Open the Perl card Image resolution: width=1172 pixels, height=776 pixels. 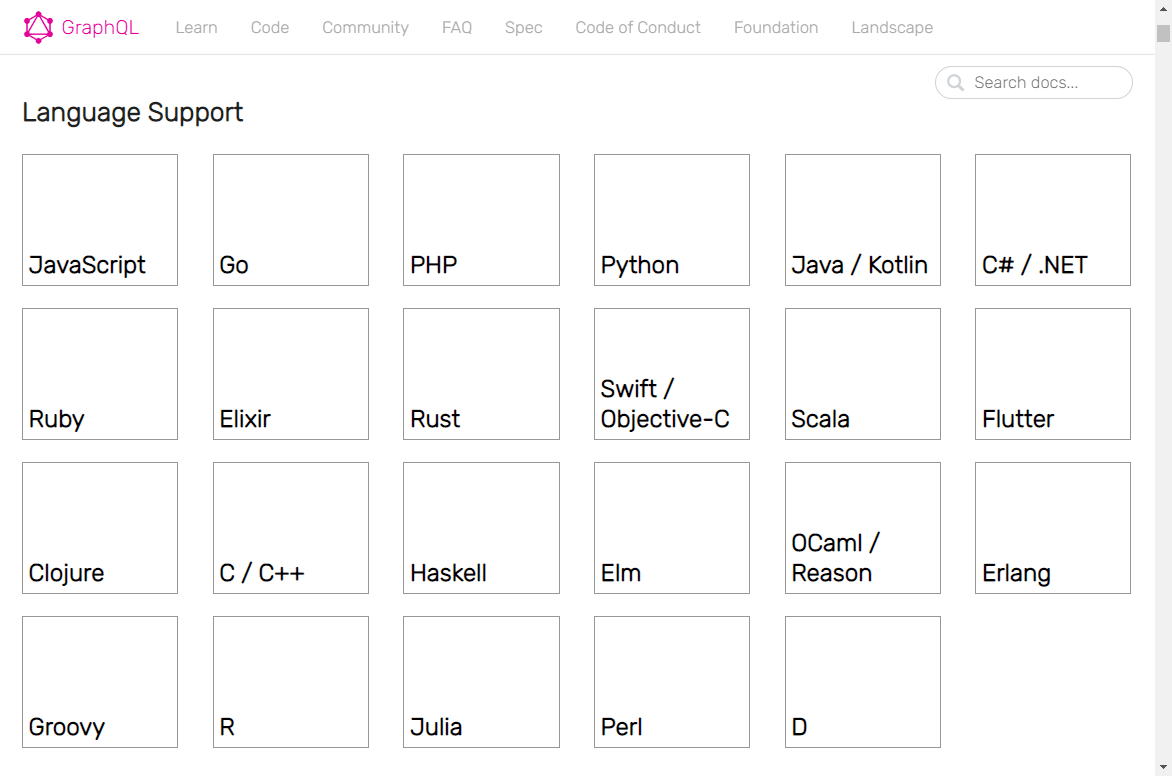671,681
